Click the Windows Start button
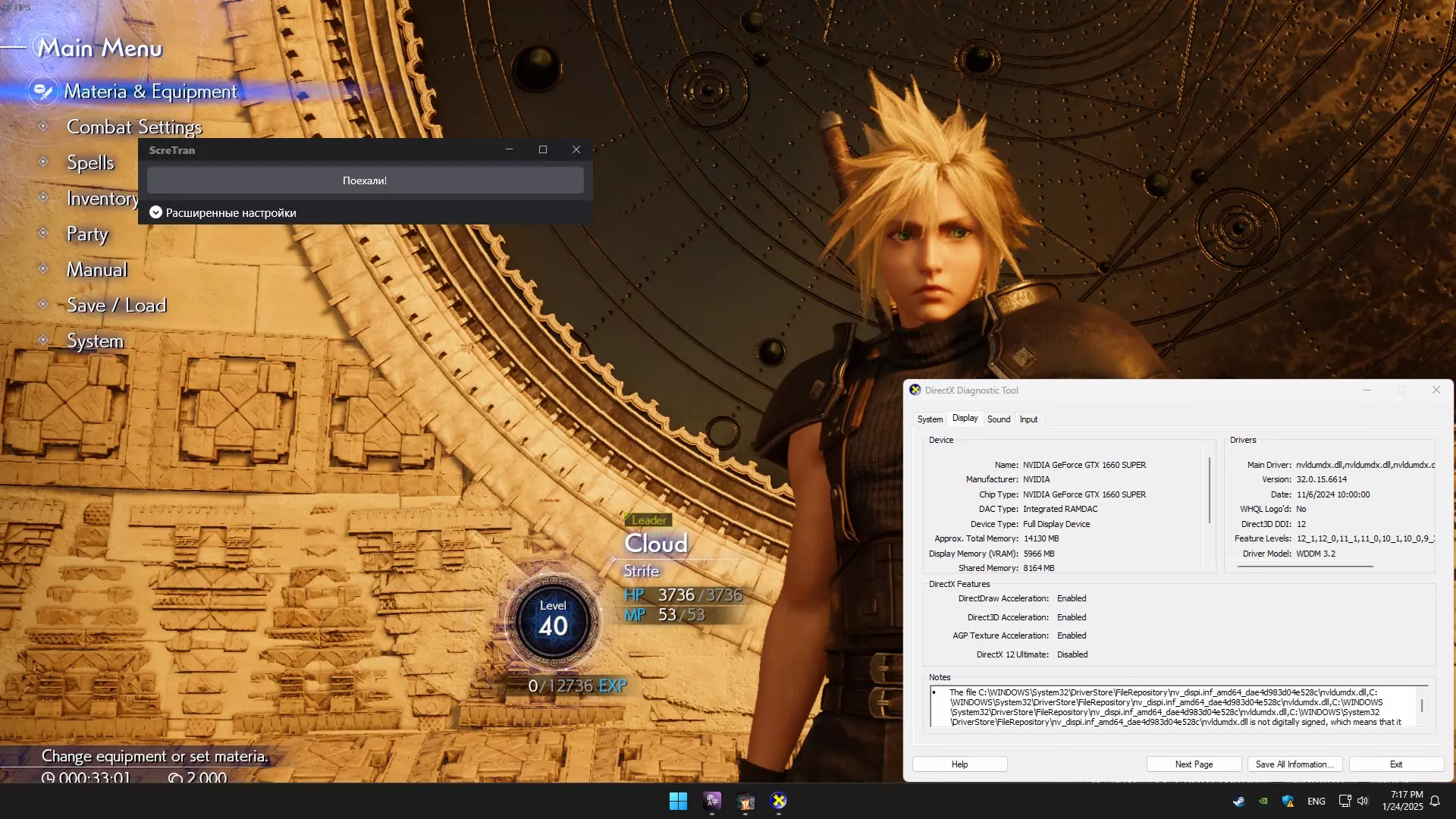1456x819 pixels. tap(678, 801)
